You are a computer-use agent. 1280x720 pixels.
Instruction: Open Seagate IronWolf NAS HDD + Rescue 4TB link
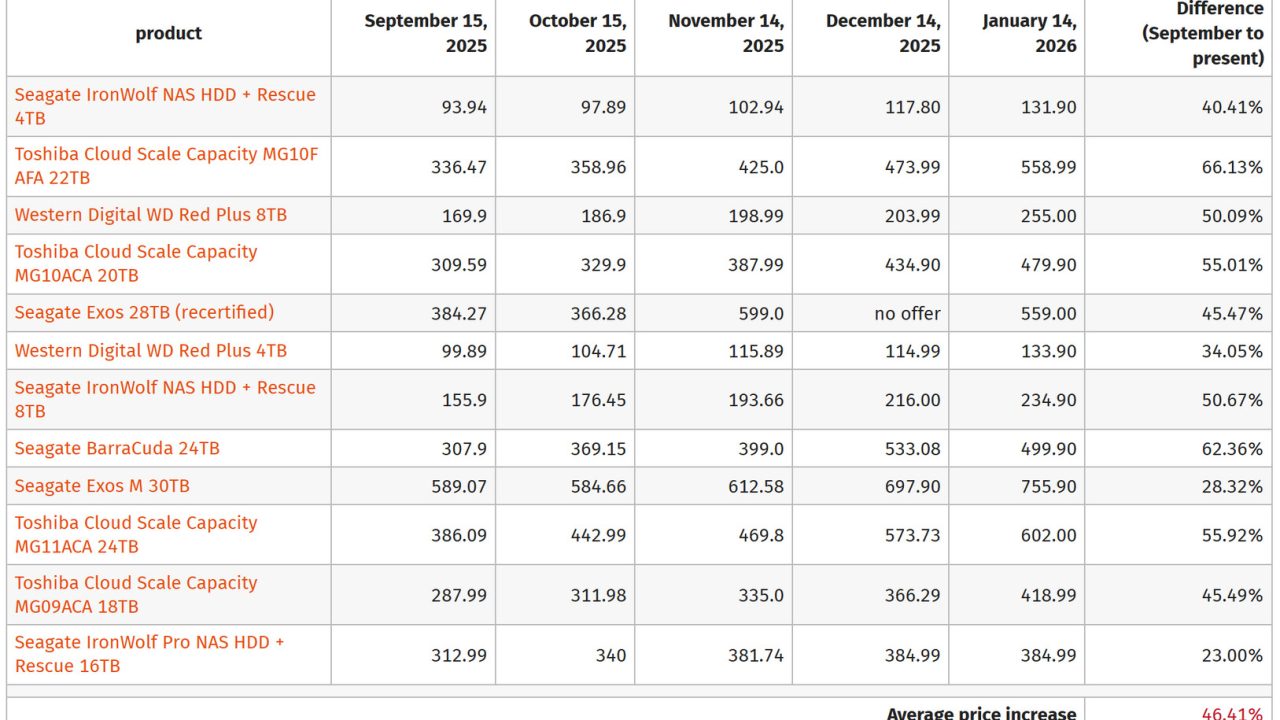(165, 95)
